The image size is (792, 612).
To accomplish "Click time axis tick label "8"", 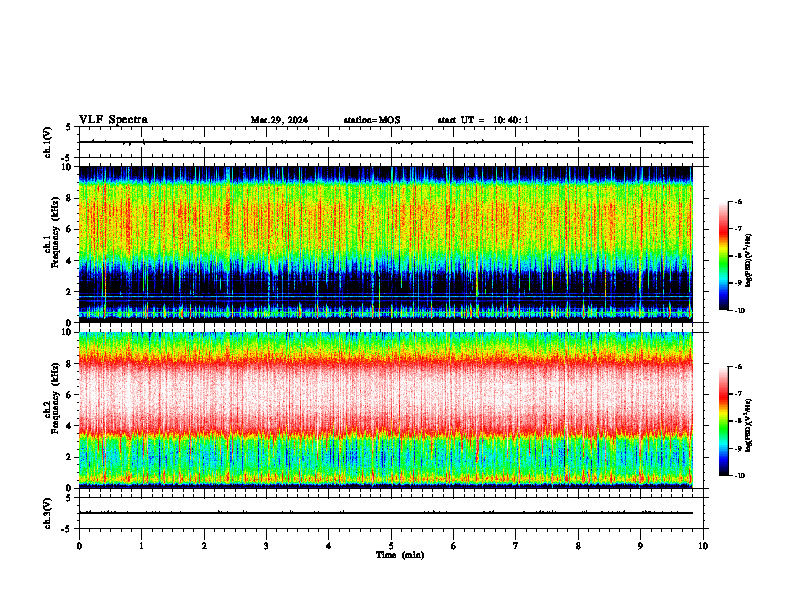I will click(578, 546).
